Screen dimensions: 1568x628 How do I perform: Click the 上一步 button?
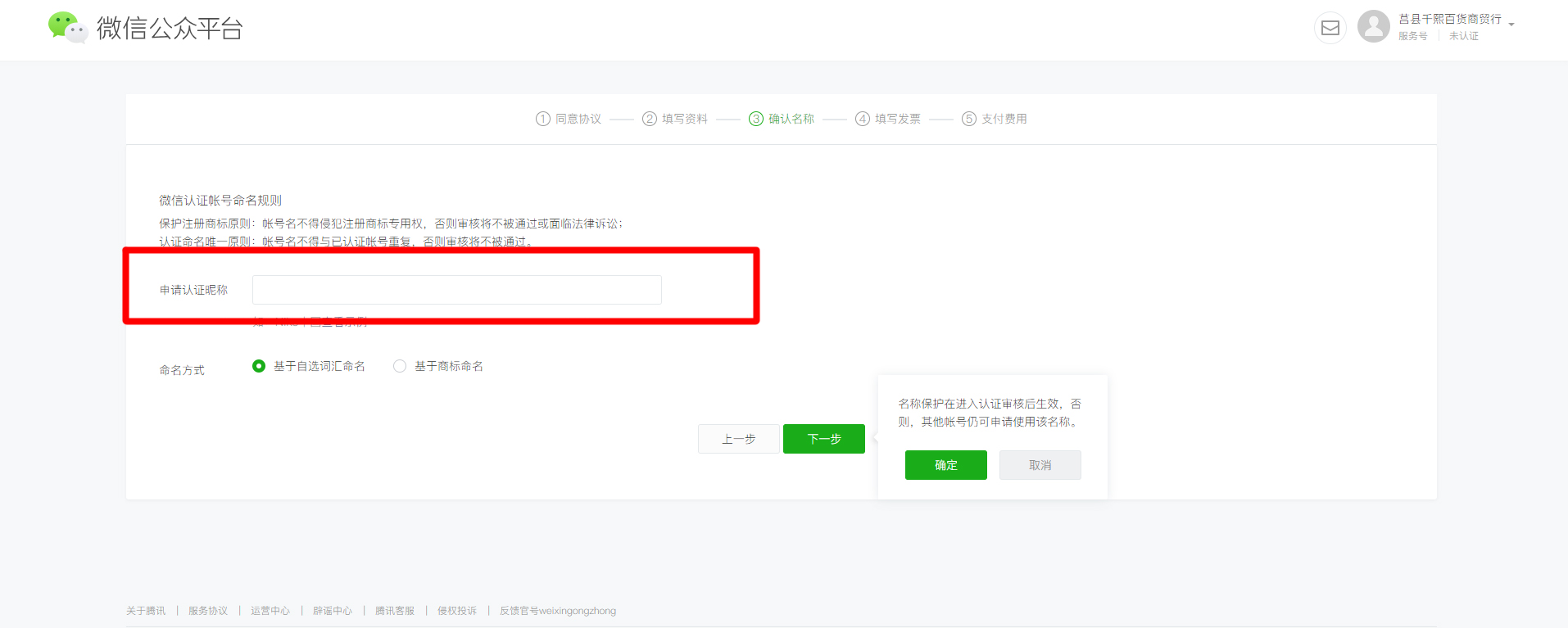(739, 439)
